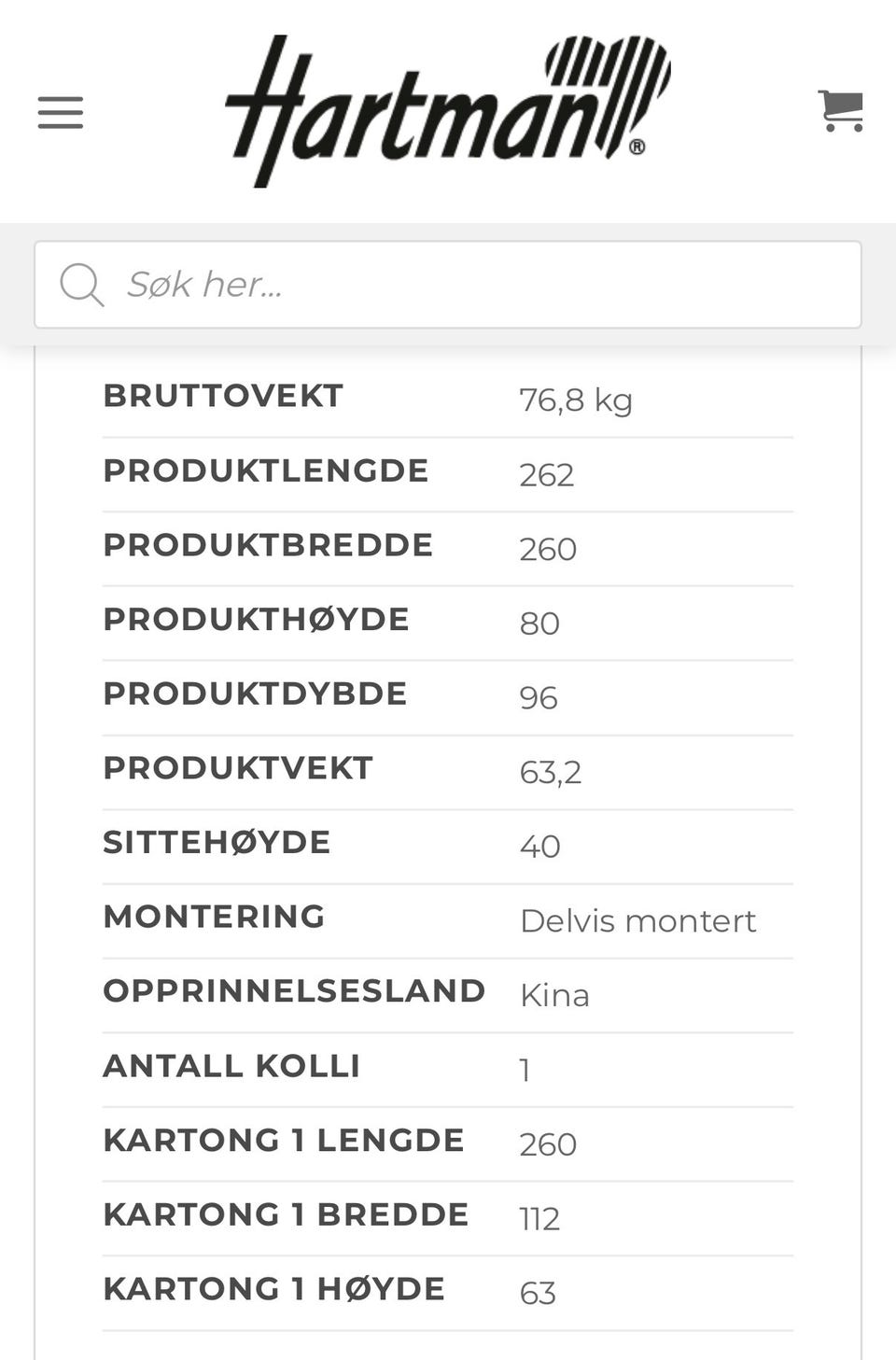Click the magnifying glass search icon
Screen dimensions: 896x1360
point(80,285)
